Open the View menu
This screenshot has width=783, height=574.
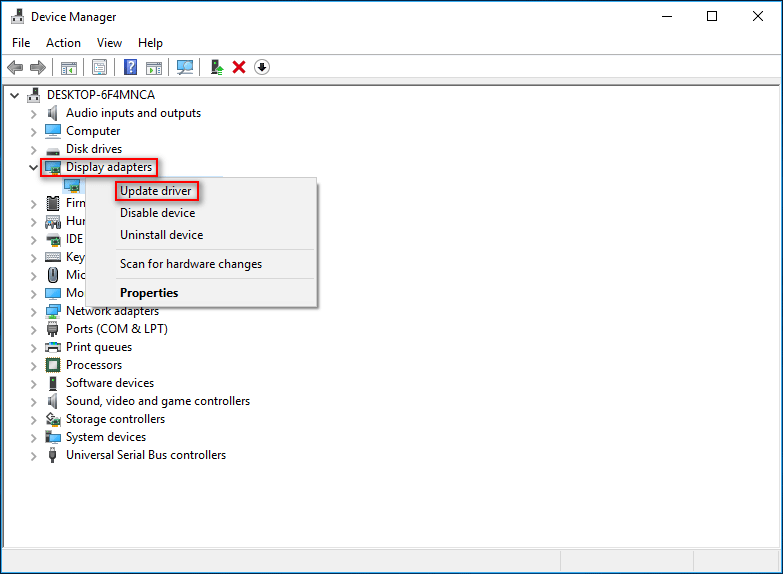pyautogui.click(x=109, y=43)
